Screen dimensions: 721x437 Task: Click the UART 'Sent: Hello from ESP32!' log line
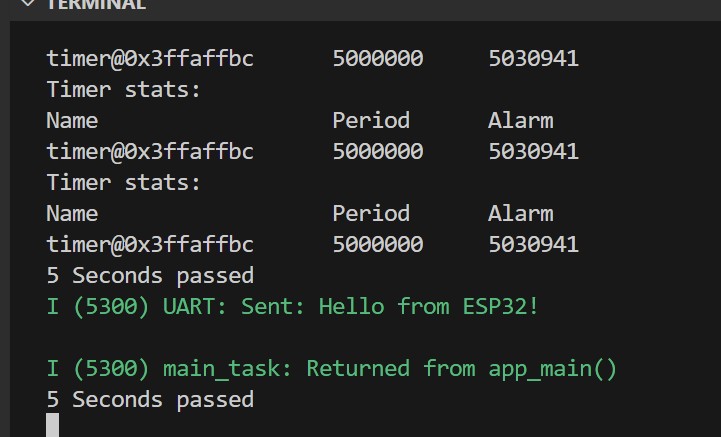[x=293, y=306]
